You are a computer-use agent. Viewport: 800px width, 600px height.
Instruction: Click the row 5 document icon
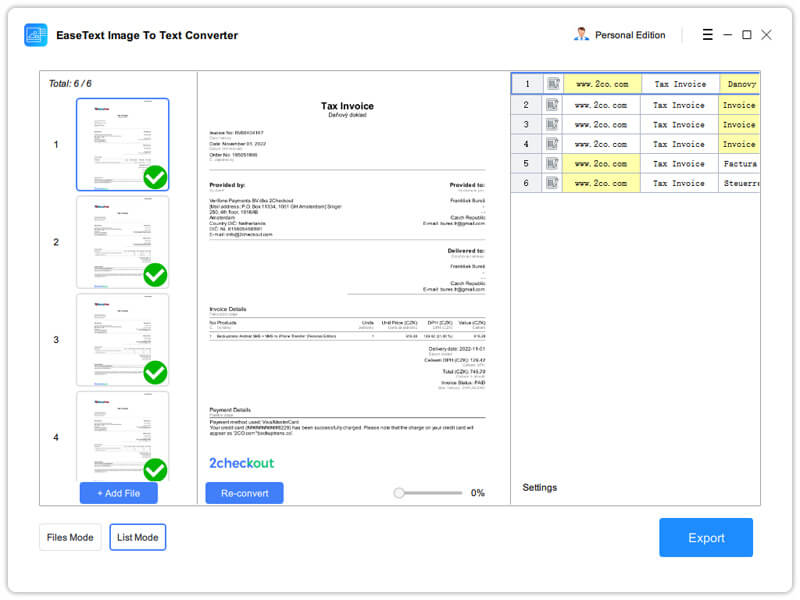552,164
